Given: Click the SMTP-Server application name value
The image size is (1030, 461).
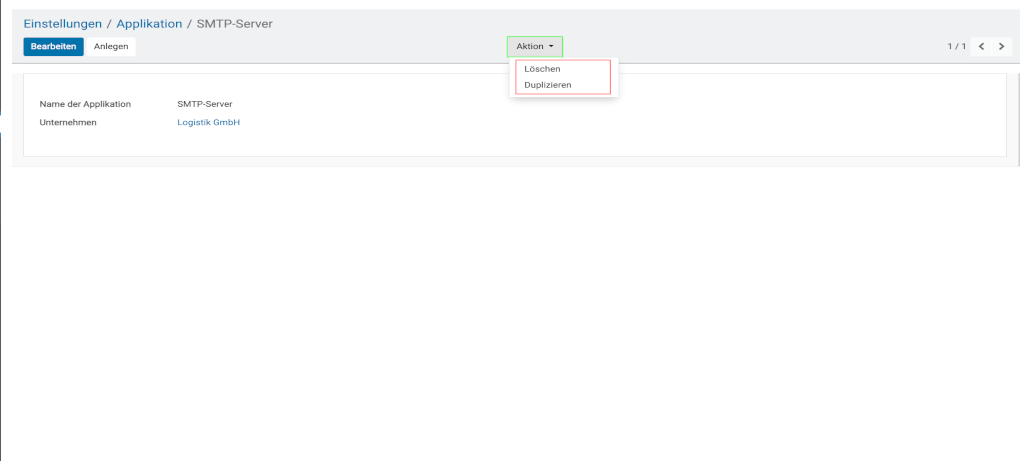Looking at the screenshot, I should (x=204, y=103).
